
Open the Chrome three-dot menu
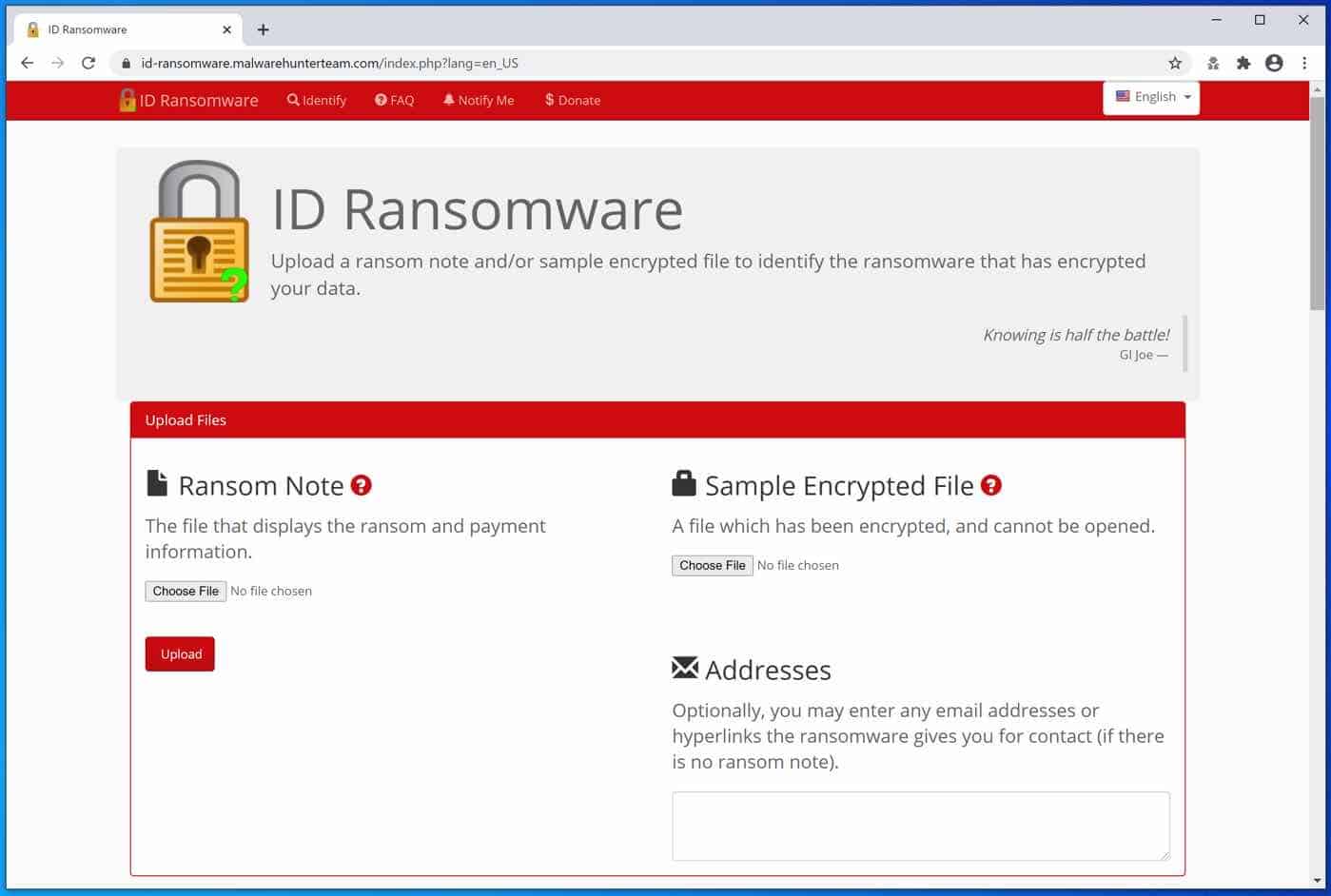(1304, 63)
